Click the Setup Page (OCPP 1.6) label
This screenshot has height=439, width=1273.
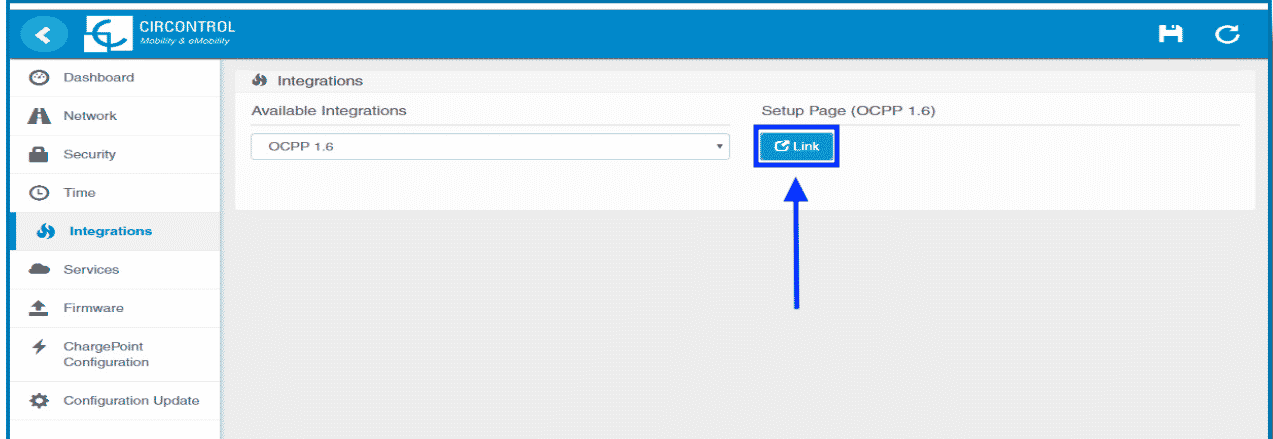pyautogui.click(x=848, y=111)
